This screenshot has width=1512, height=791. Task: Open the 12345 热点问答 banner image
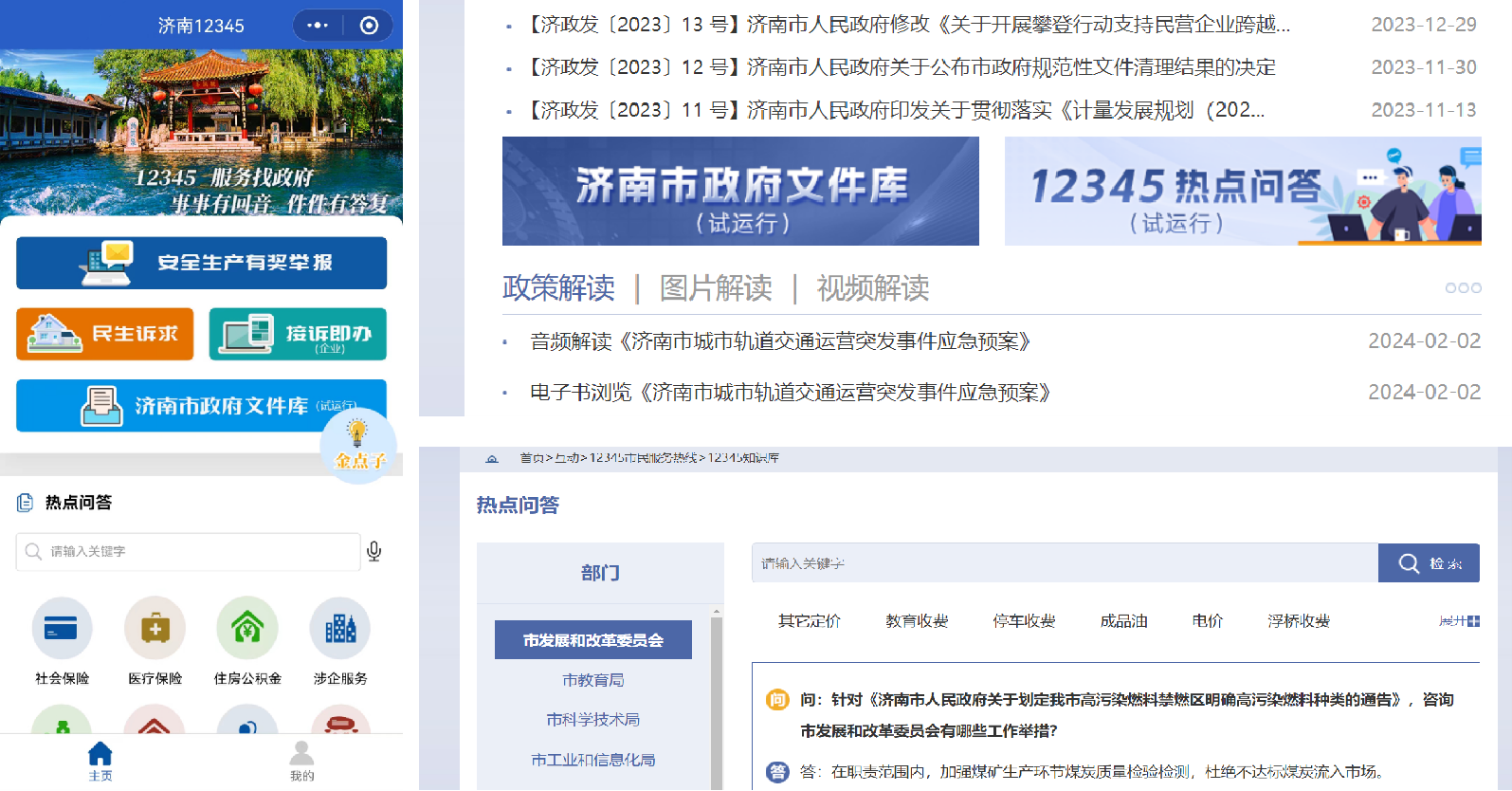pyautogui.click(x=1243, y=192)
